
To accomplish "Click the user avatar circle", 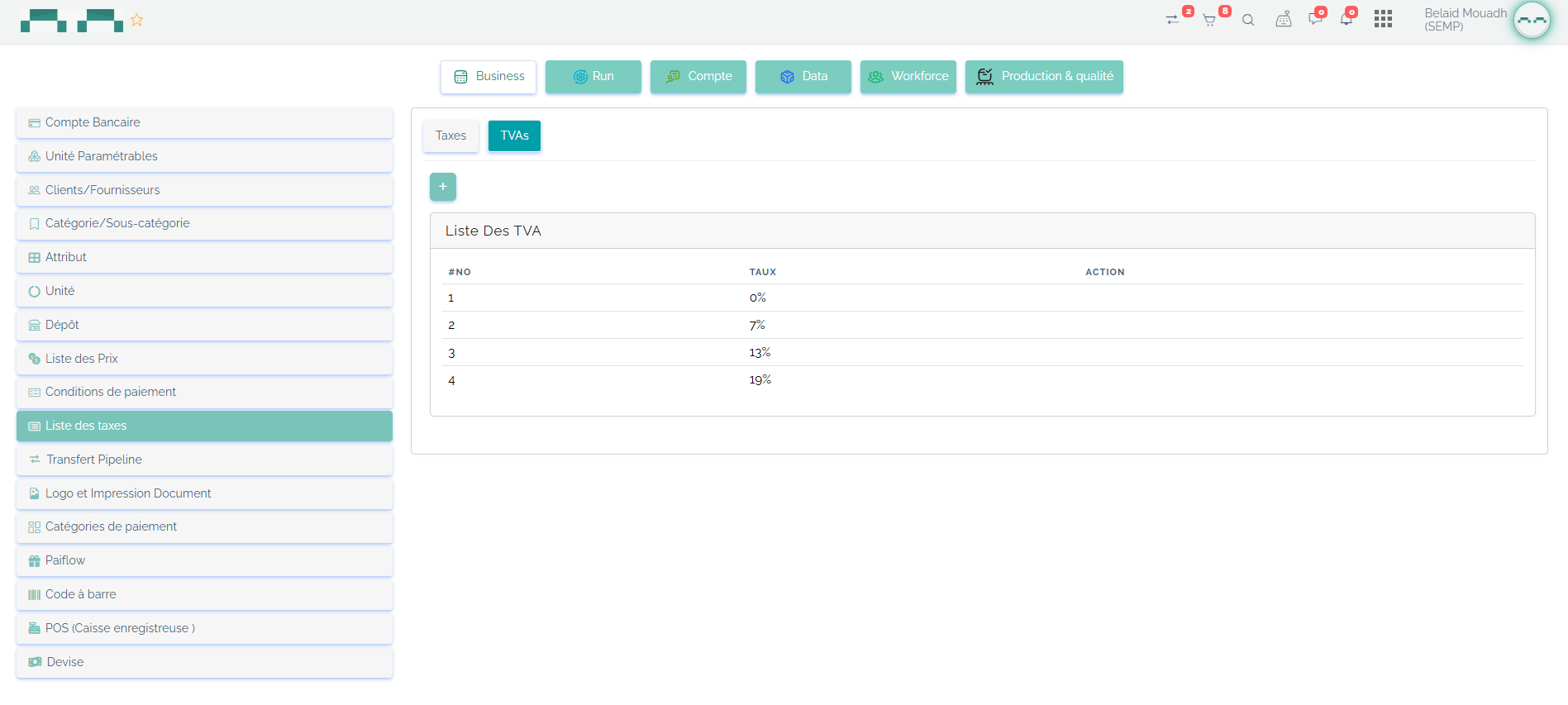I will (1532, 20).
